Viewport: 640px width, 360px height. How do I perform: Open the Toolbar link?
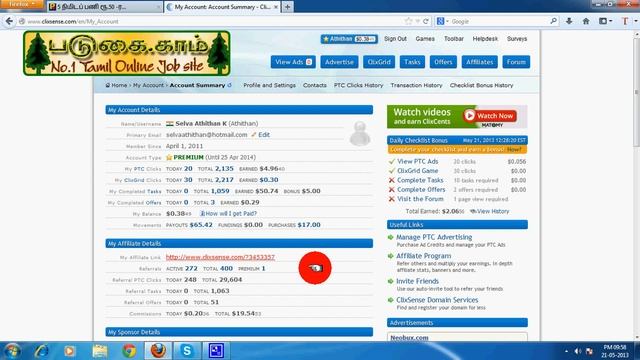[x=453, y=39]
